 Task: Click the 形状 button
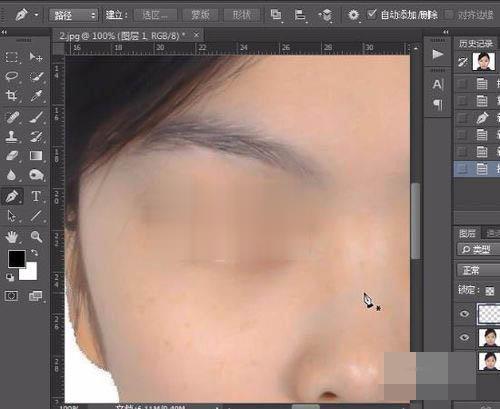tap(241, 15)
